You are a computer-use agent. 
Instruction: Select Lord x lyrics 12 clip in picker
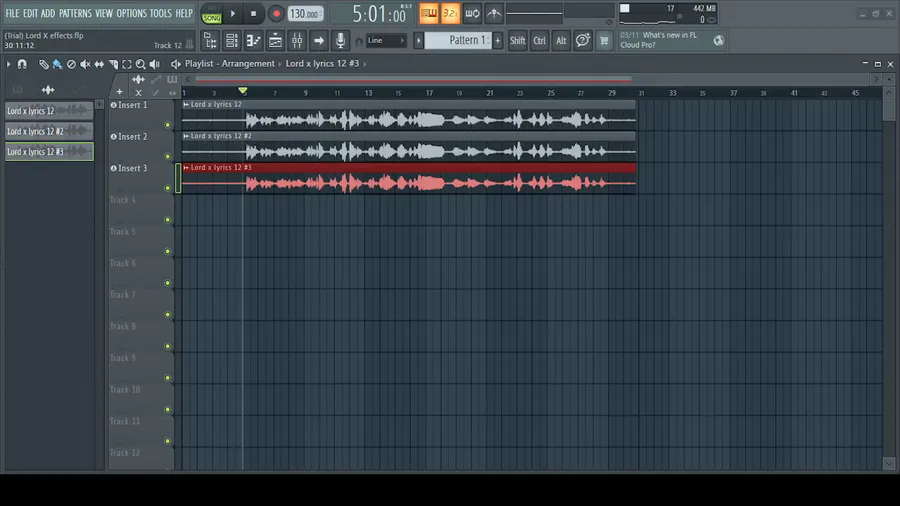49,111
